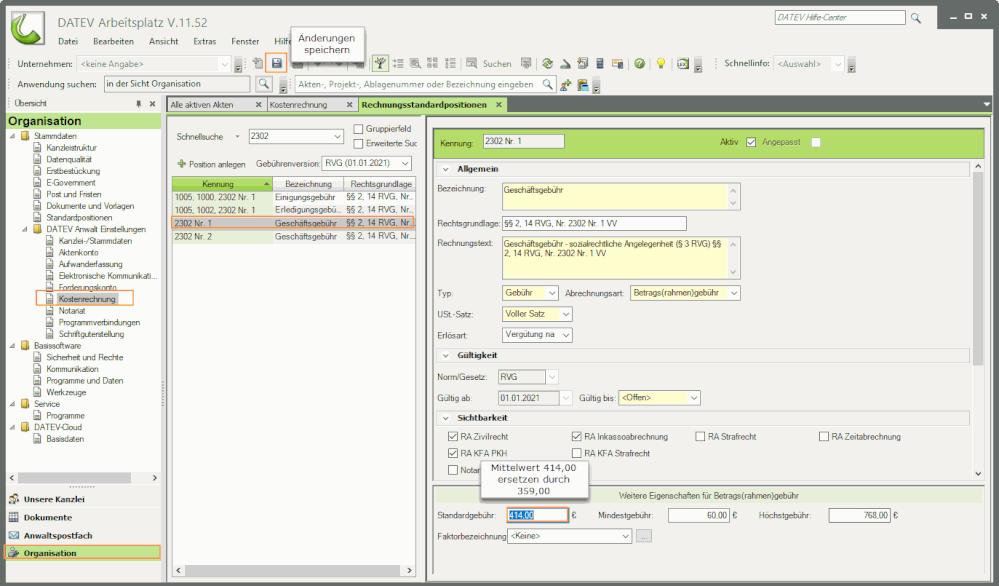
Task: Click the scanner icon in the toolbar
Action: [x=565, y=63]
